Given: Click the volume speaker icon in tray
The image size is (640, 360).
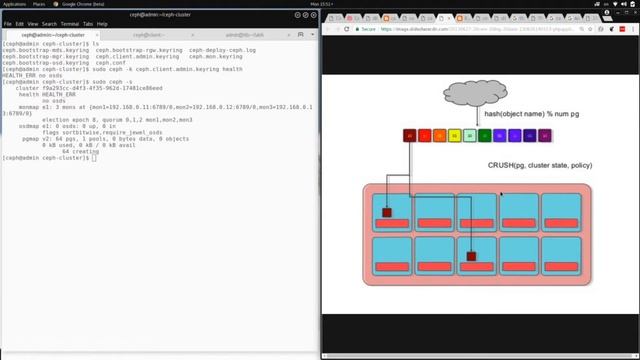Looking at the screenshot, I should point(624,4).
